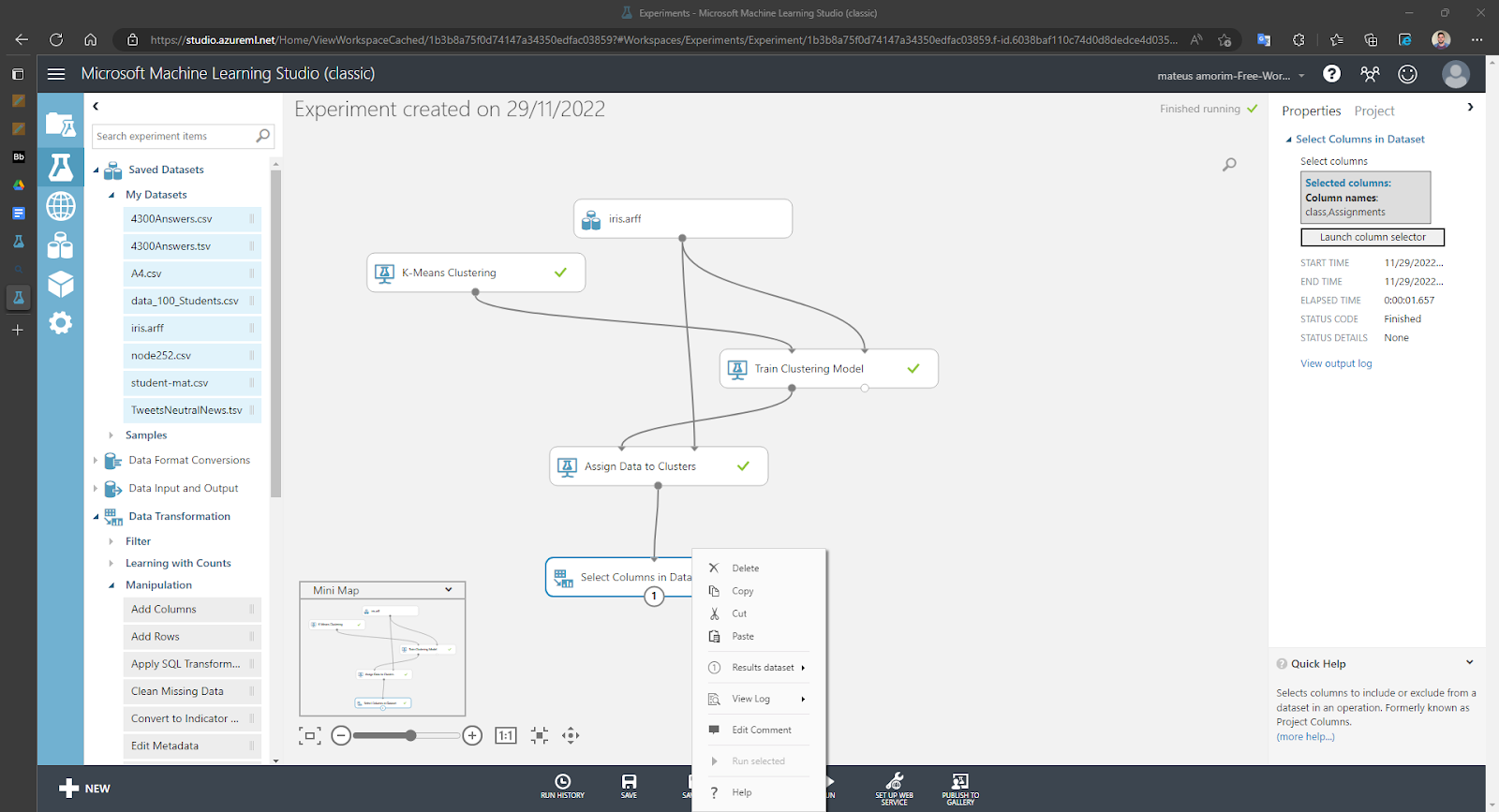Fit the experiment to screen
The height and width of the screenshot is (812, 1499).
tap(309, 736)
